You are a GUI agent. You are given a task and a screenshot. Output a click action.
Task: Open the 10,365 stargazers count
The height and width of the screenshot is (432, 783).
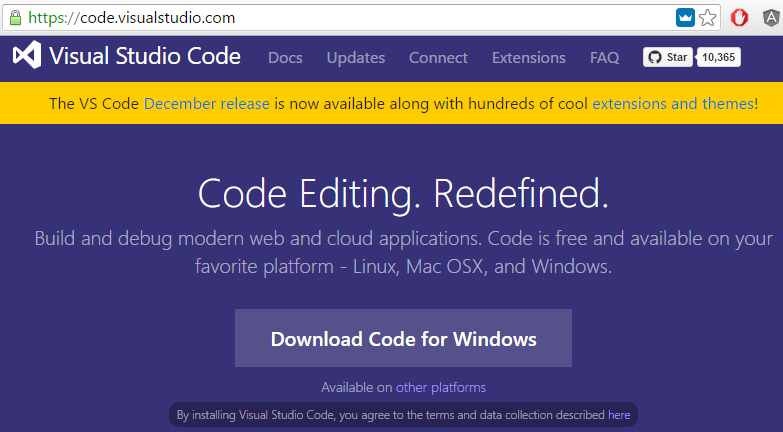point(718,57)
